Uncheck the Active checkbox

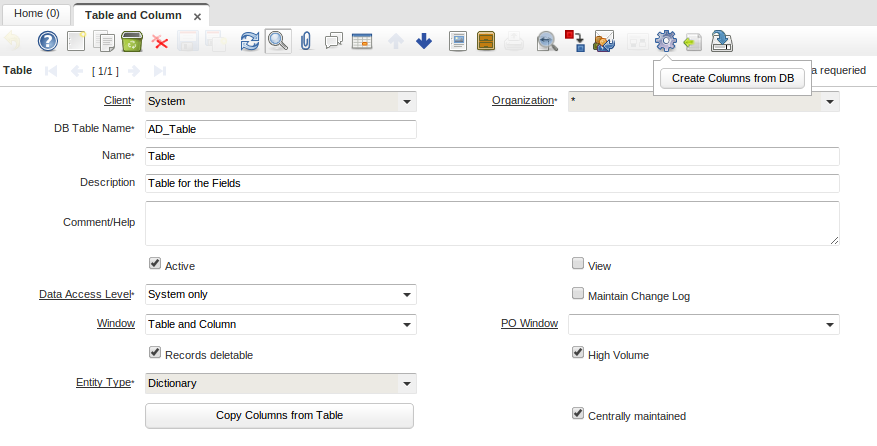tap(155, 265)
